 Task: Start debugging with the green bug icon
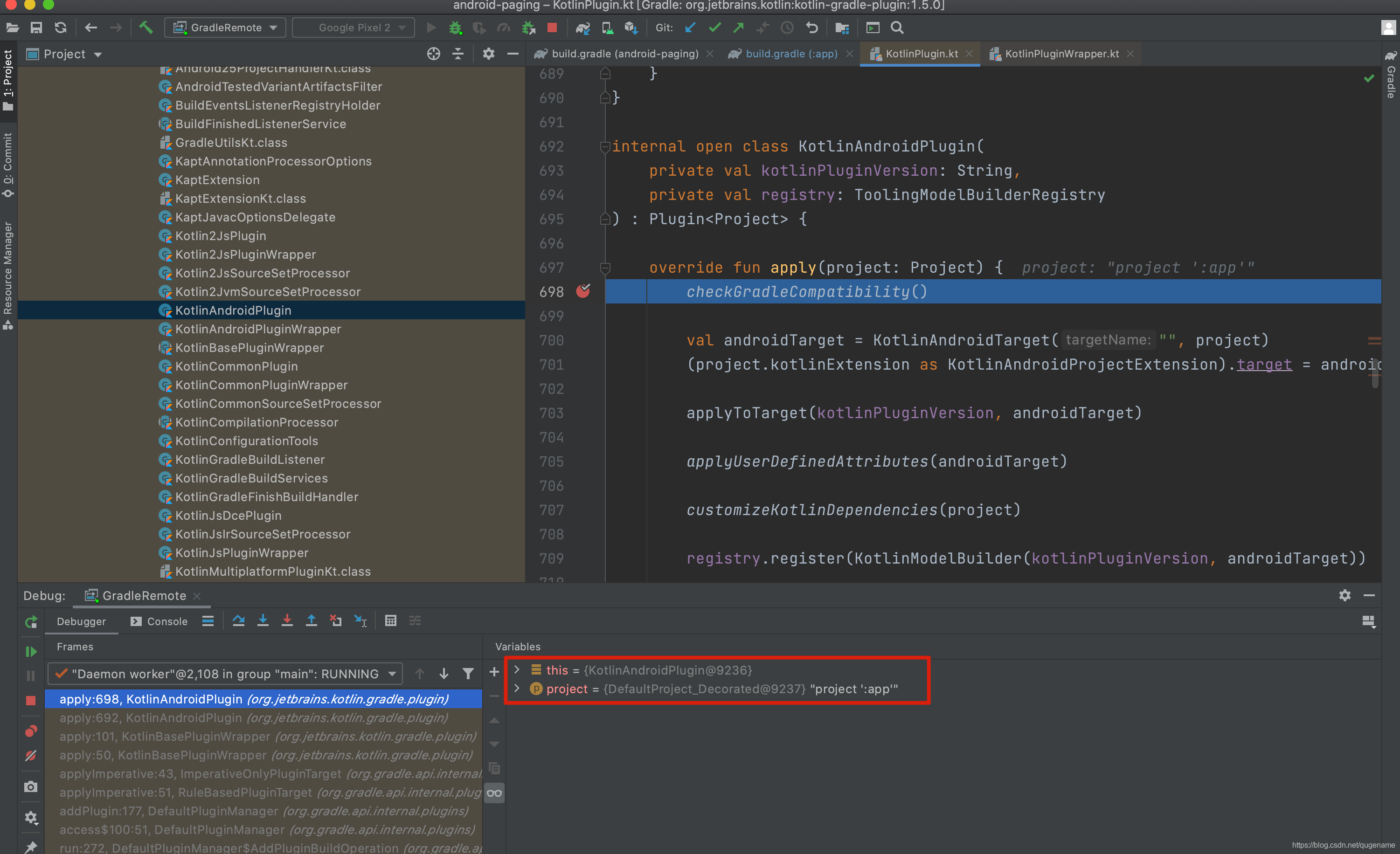tap(455, 27)
